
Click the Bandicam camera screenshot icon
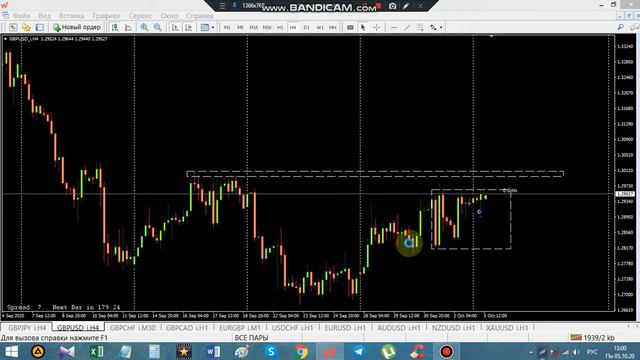click(x=392, y=6)
